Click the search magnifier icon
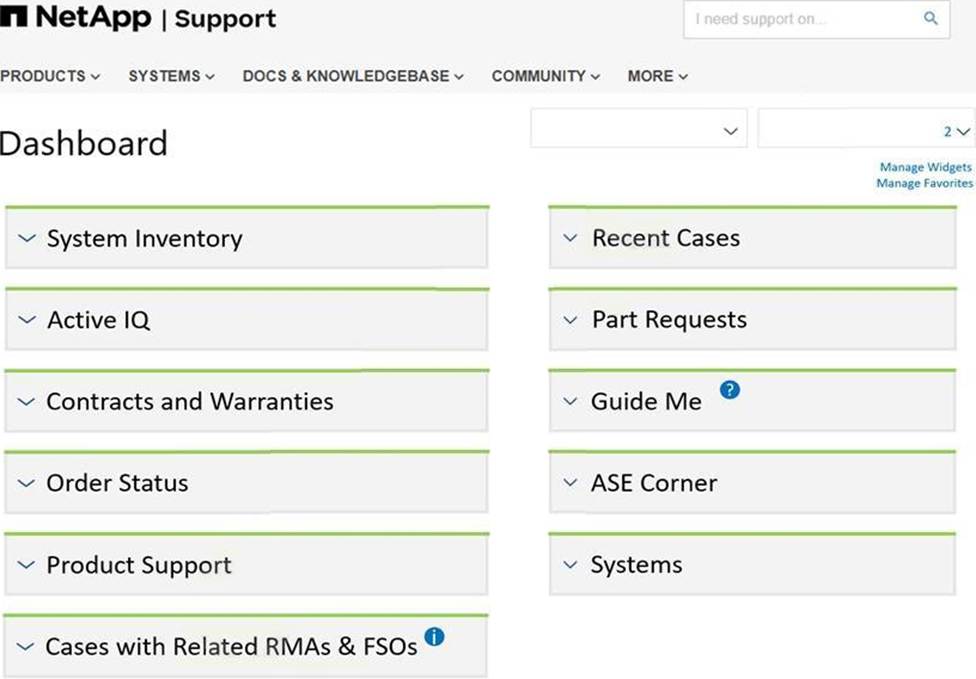Image resolution: width=976 pixels, height=679 pixels. tap(930, 19)
